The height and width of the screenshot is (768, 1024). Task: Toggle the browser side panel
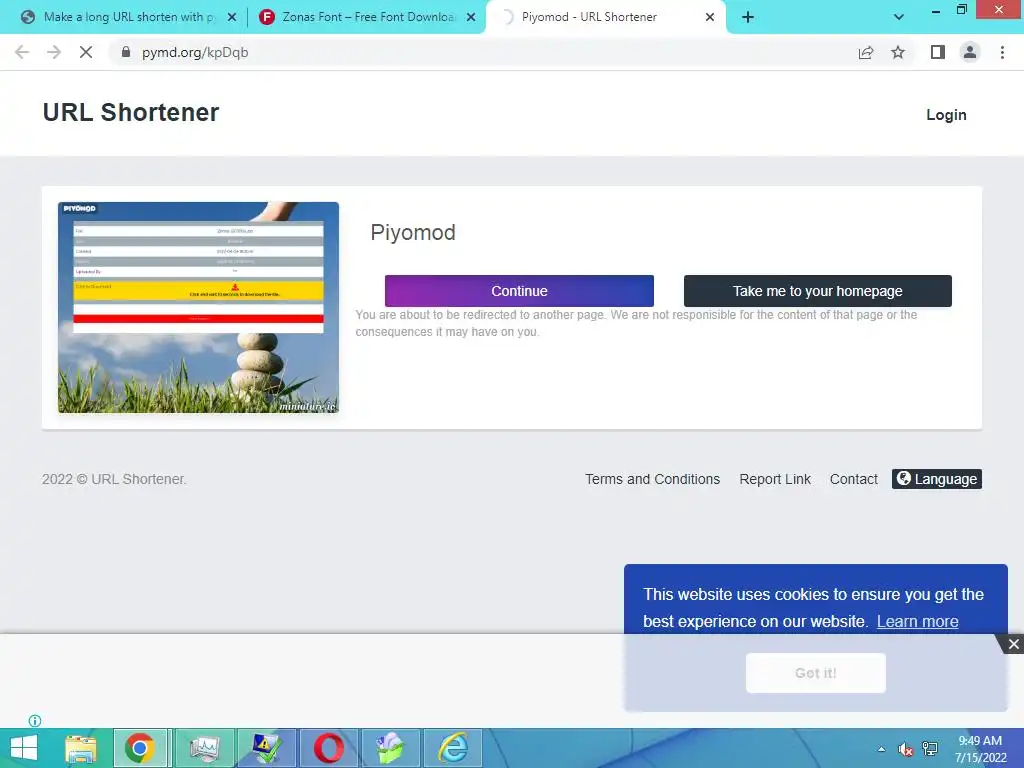click(x=938, y=52)
